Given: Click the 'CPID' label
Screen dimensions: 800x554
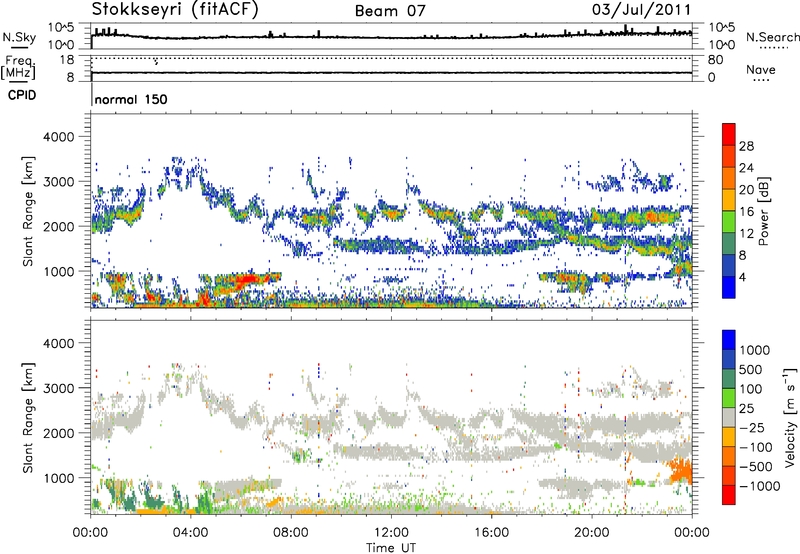Looking at the screenshot, I should (x=22, y=95).
